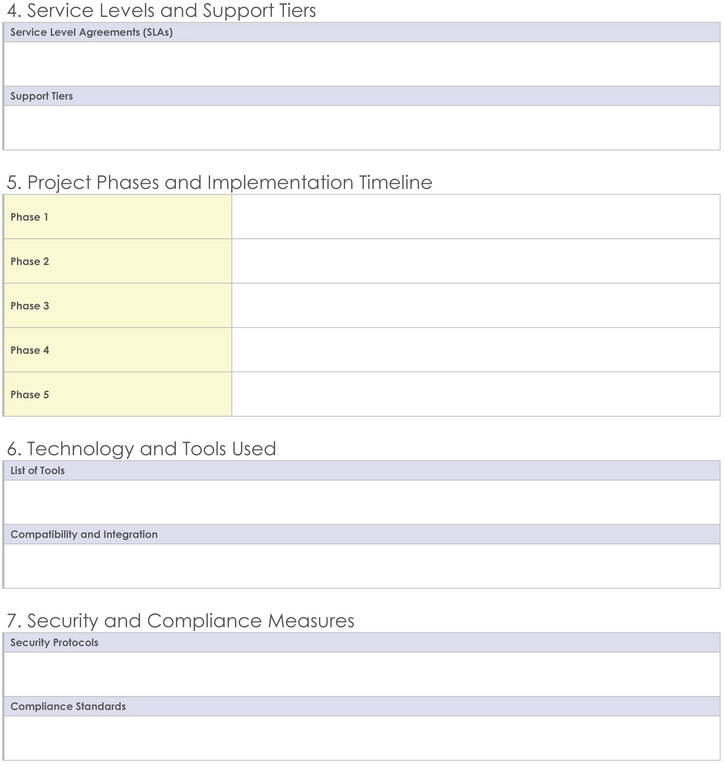724x764 pixels.
Task: Click the Security Protocols text area
Action: [362, 674]
